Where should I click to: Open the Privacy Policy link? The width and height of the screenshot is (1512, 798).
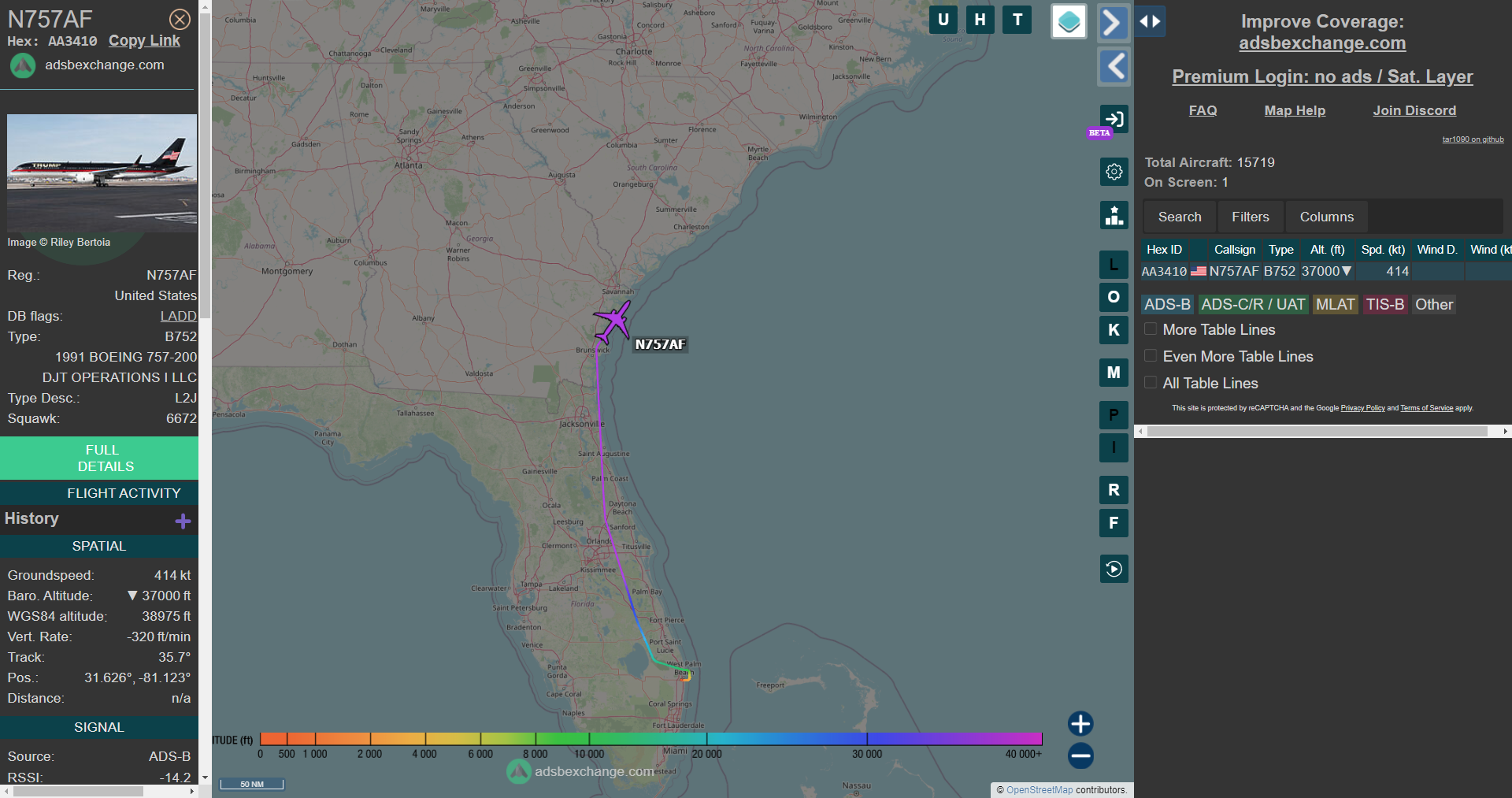pyautogui.click(x=1362, y=408)
